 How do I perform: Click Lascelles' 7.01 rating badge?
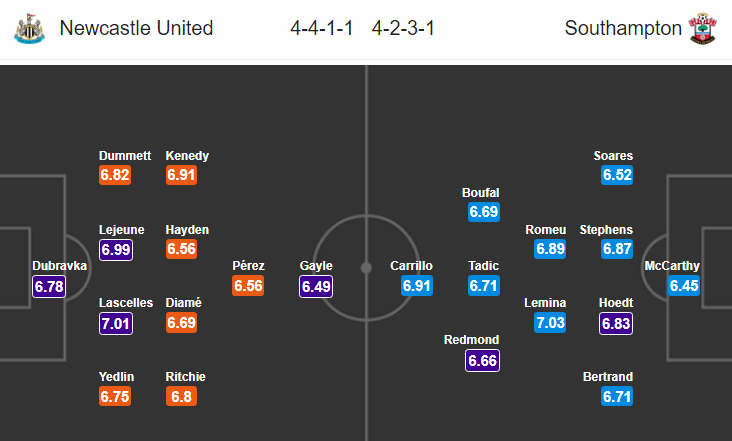[116, 323]
